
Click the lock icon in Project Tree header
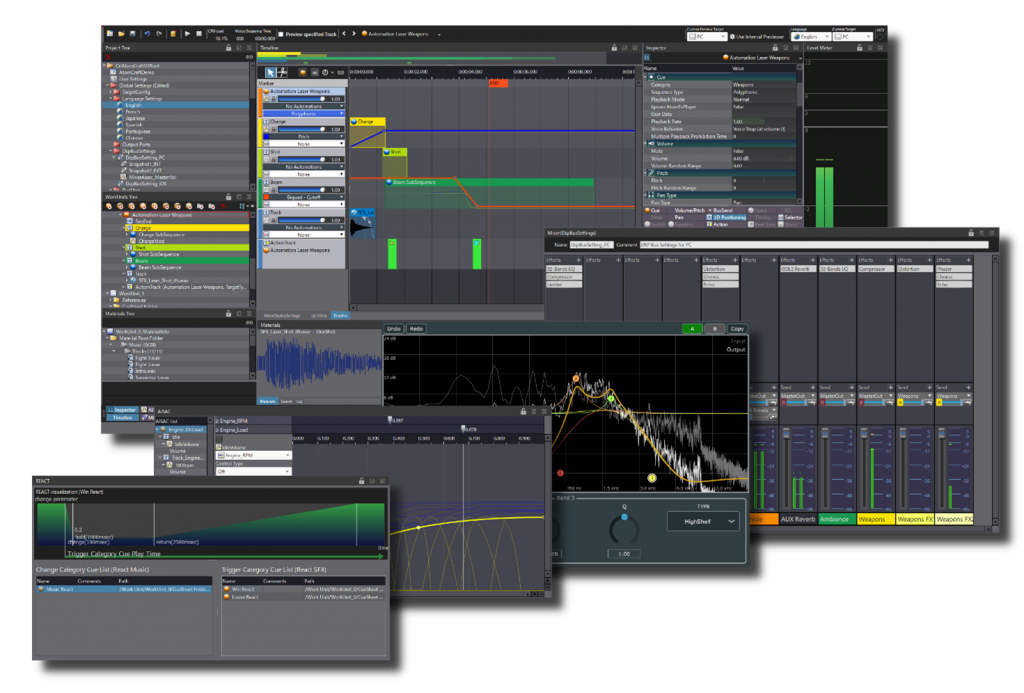point(228,47)
